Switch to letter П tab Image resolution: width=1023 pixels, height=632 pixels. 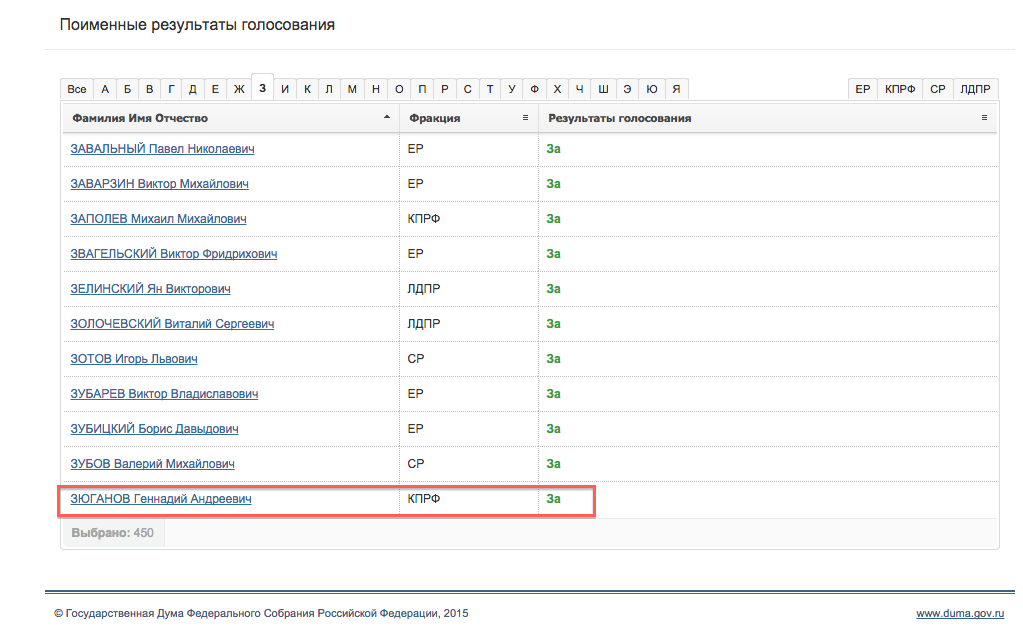pyautogui.click(x=422, y=89)
